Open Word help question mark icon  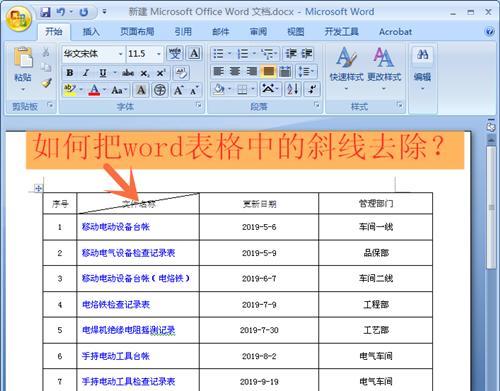pyautogui.click(x=489, y=32)
